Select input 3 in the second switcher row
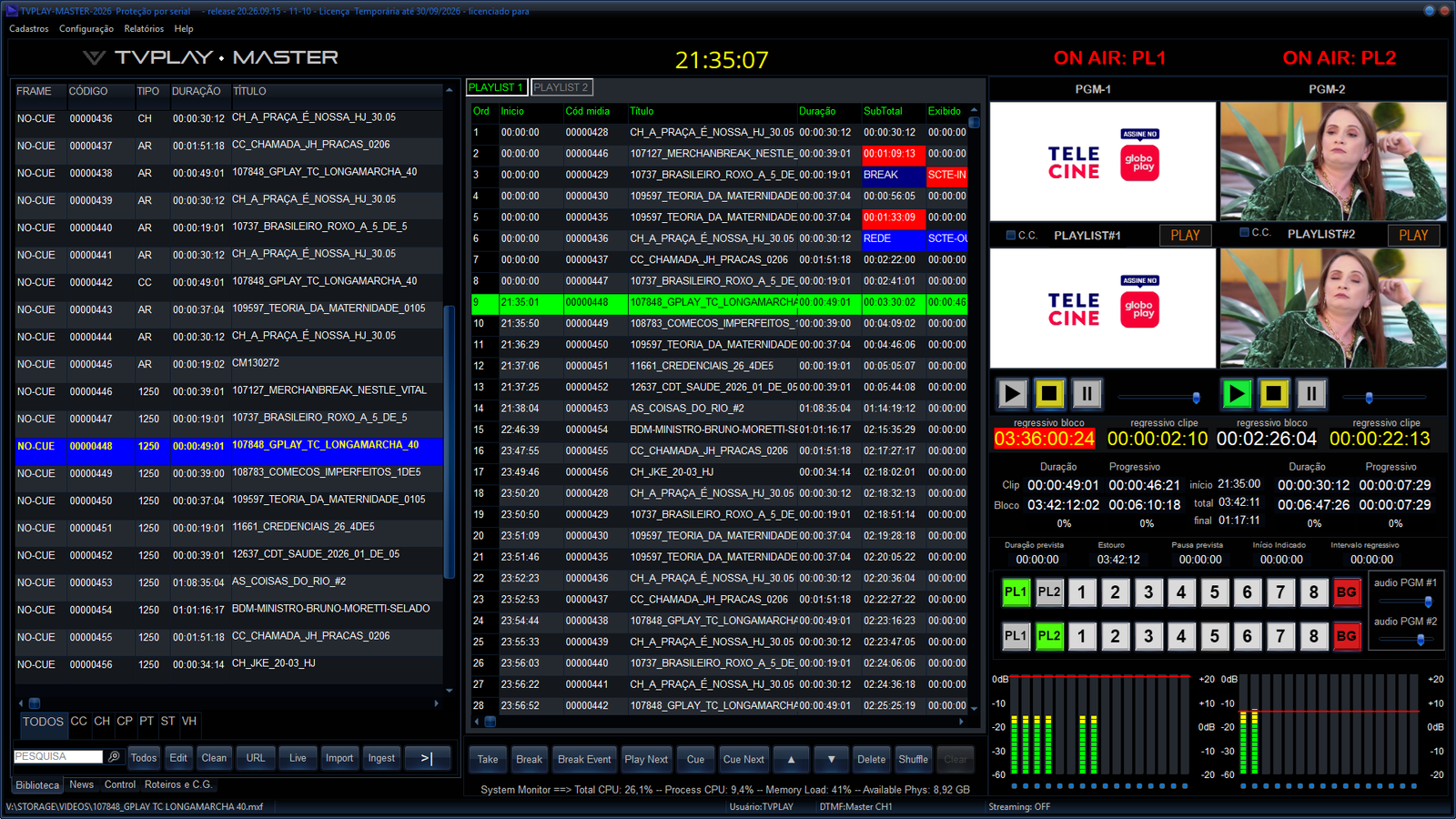 pyautogui.click(x=1148, y=636)
